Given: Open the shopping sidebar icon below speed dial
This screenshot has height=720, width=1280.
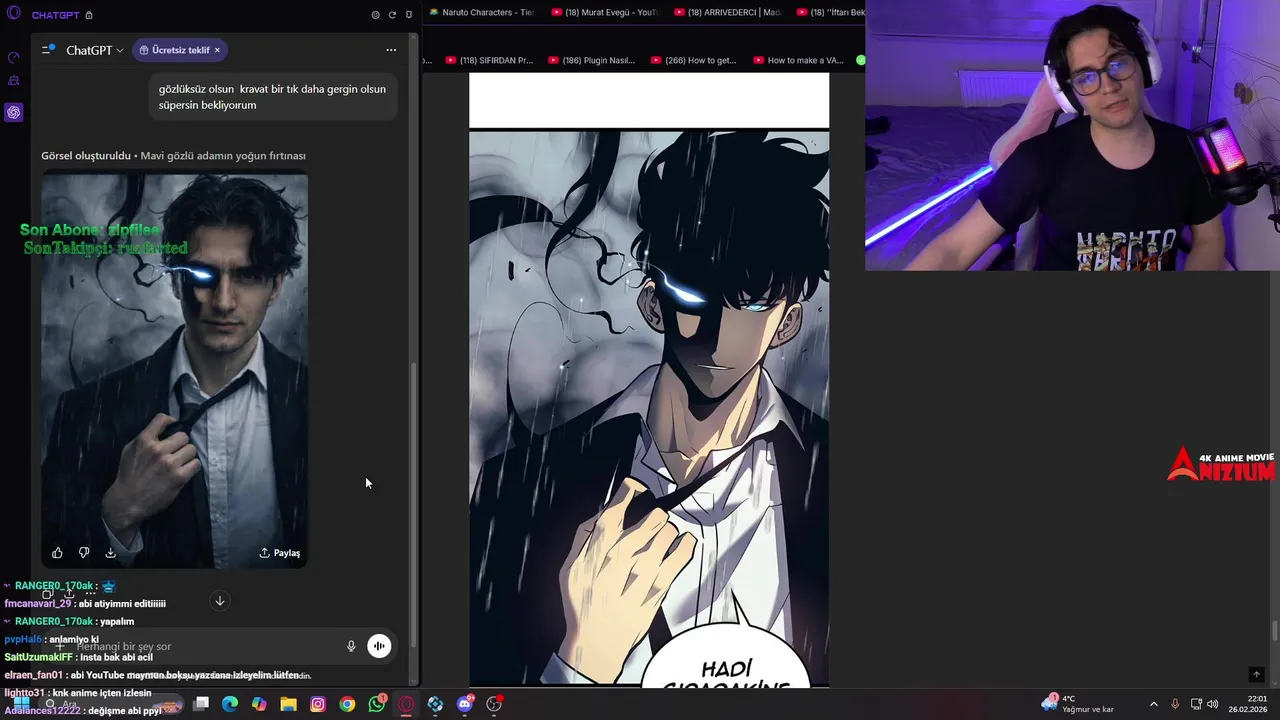Looking at the screenshot, I should (13, 81).
